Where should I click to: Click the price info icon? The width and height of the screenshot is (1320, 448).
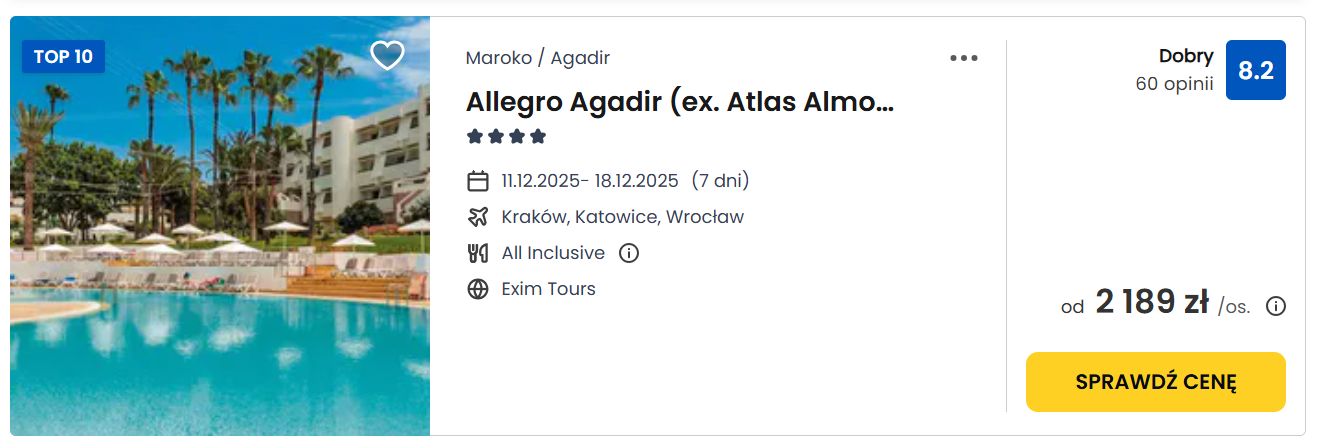coord(1276,306)
